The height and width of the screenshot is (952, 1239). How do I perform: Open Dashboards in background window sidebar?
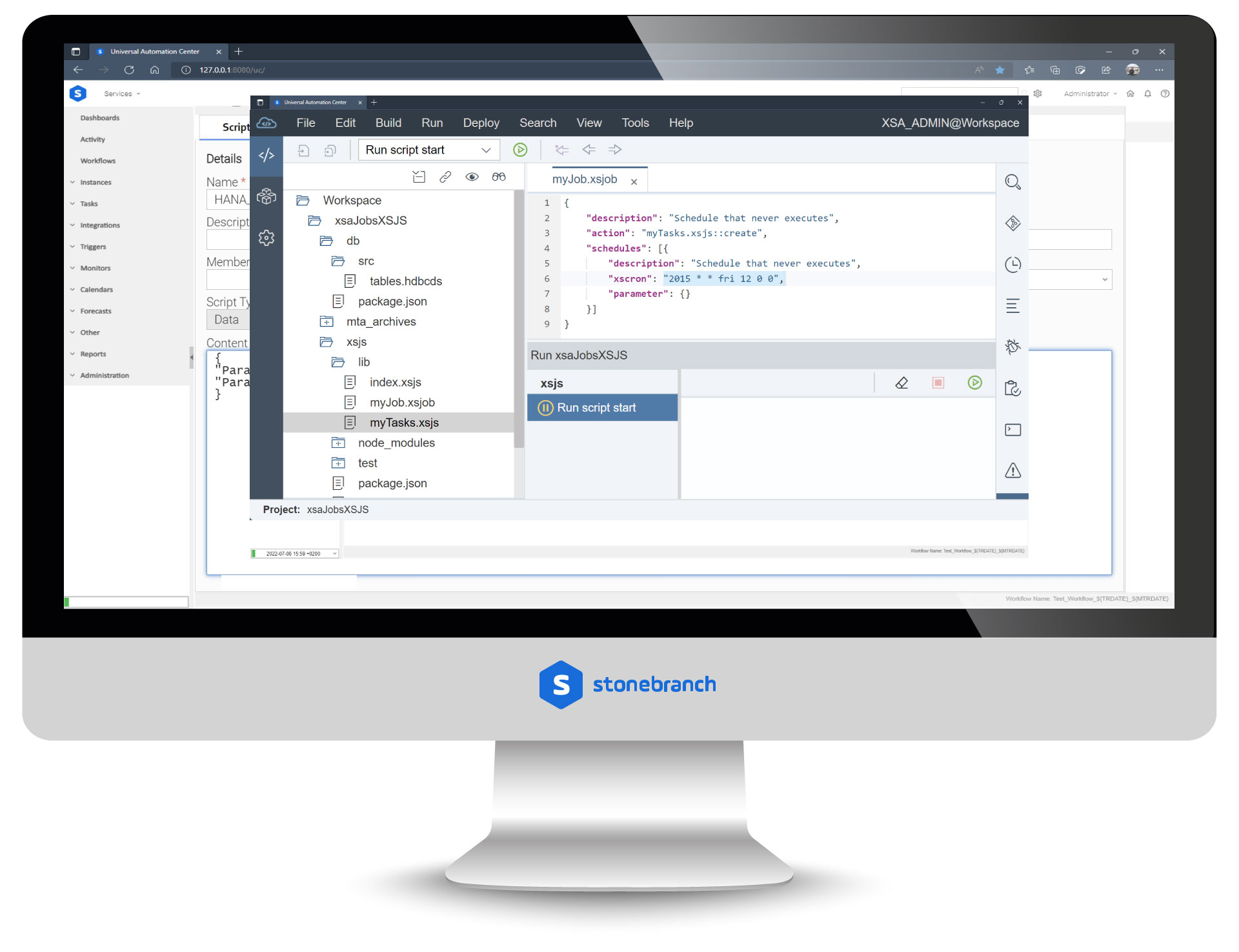click(99, 118)
